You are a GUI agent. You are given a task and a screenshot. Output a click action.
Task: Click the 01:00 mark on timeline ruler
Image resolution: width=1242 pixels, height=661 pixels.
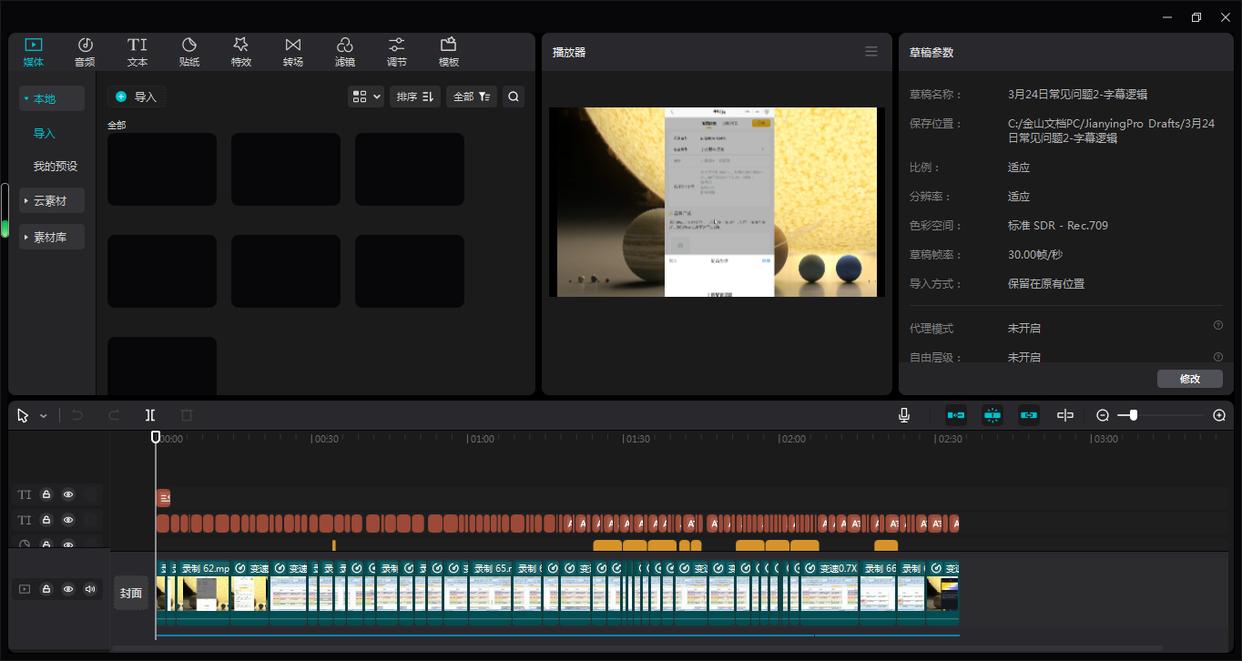[x=482, y=438]
